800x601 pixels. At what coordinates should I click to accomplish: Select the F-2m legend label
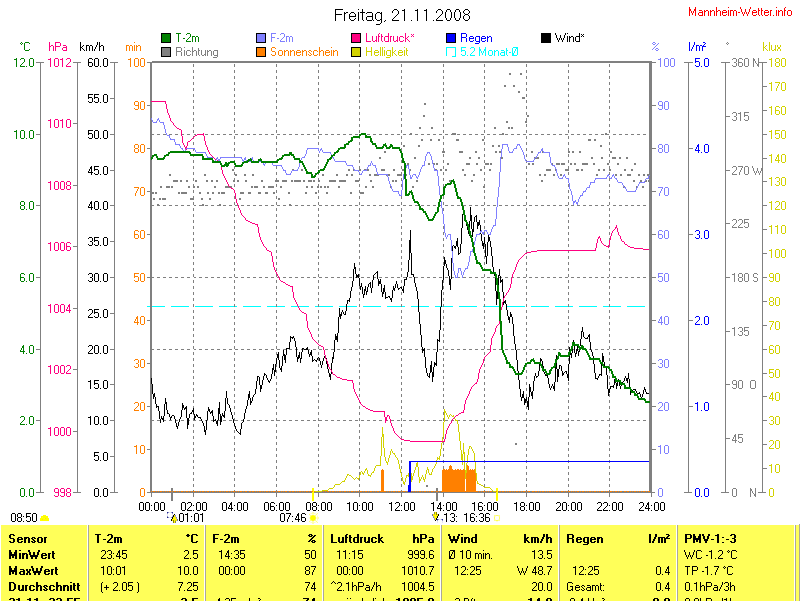(x=282, y=38)
